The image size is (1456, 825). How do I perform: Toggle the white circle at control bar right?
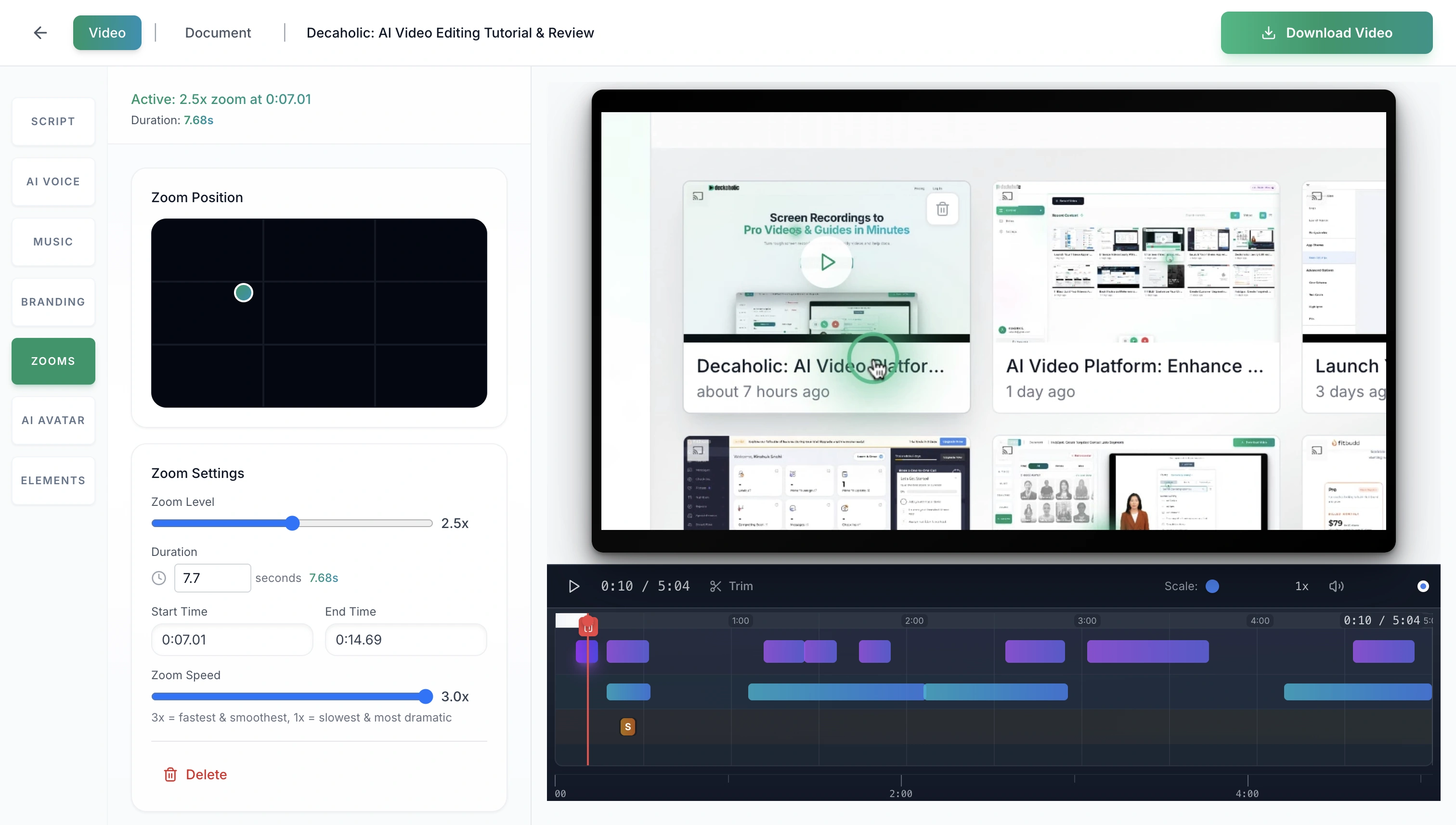pos(1423,586)
